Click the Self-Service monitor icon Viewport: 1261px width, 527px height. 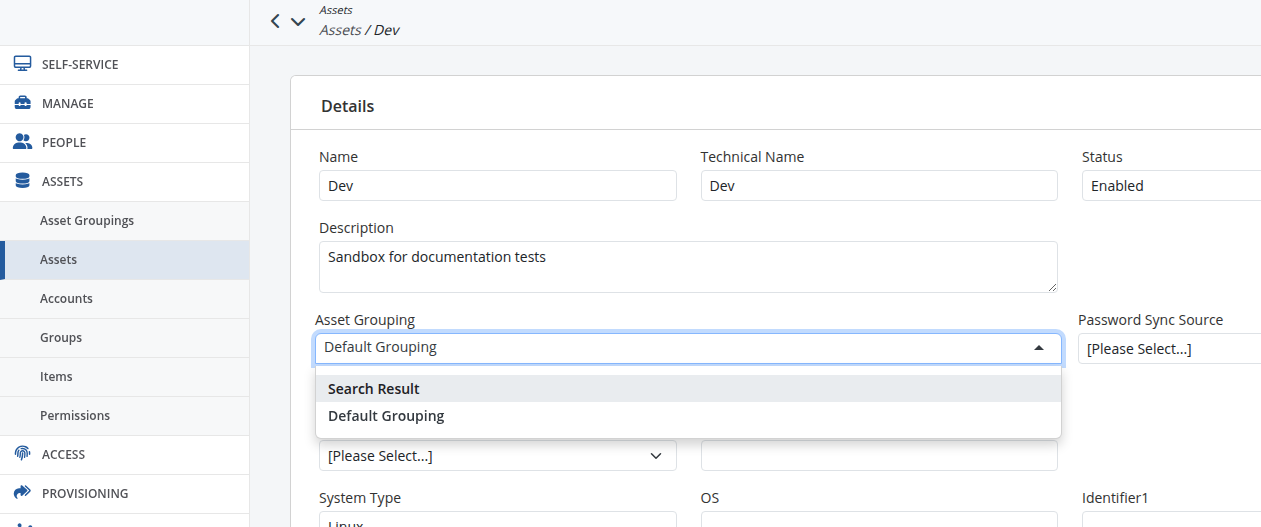[22, 64]
